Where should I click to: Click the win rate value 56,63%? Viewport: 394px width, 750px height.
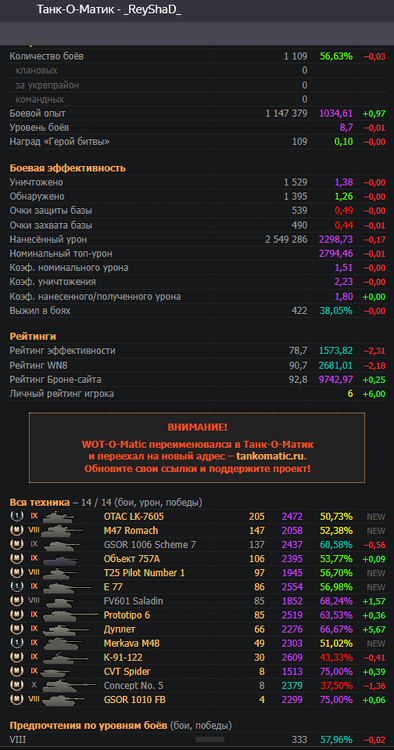pyautogui.click(x=336, y=56)
